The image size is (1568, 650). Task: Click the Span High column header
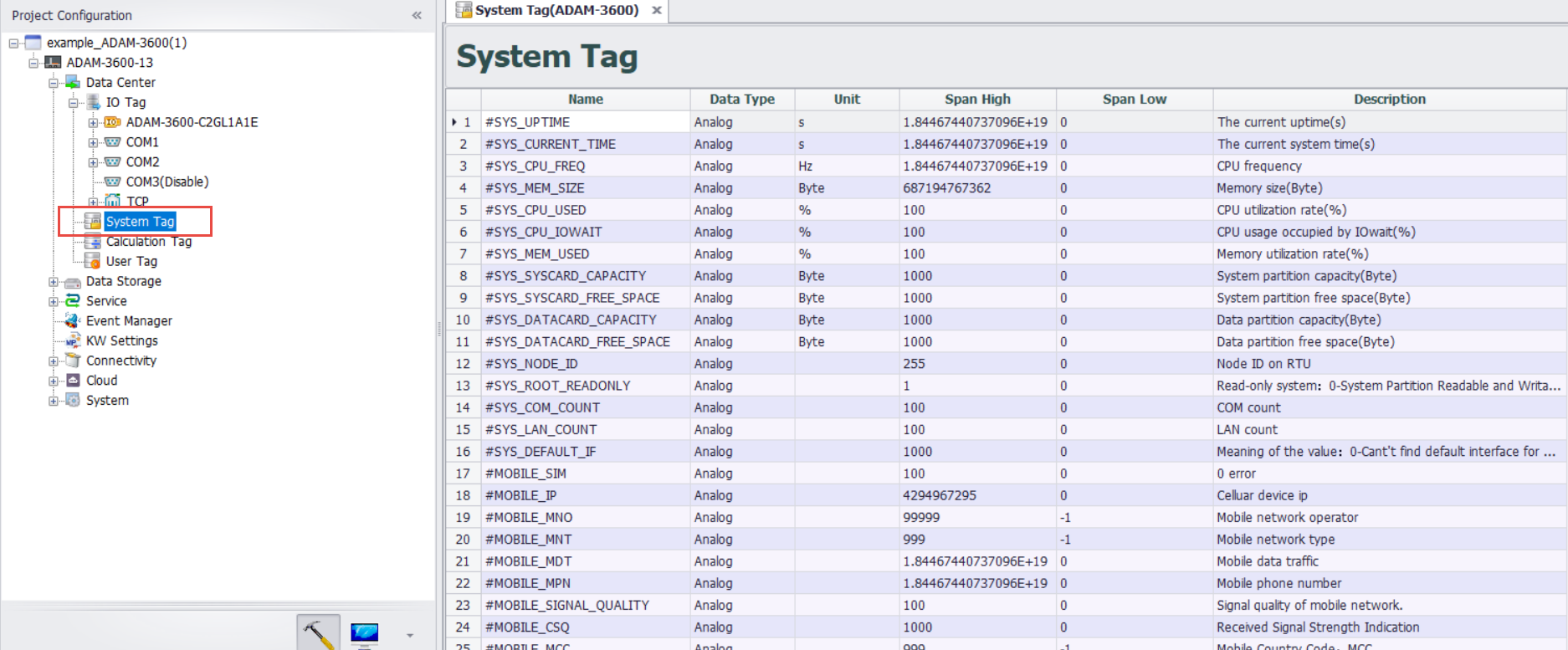pos(976,99)
